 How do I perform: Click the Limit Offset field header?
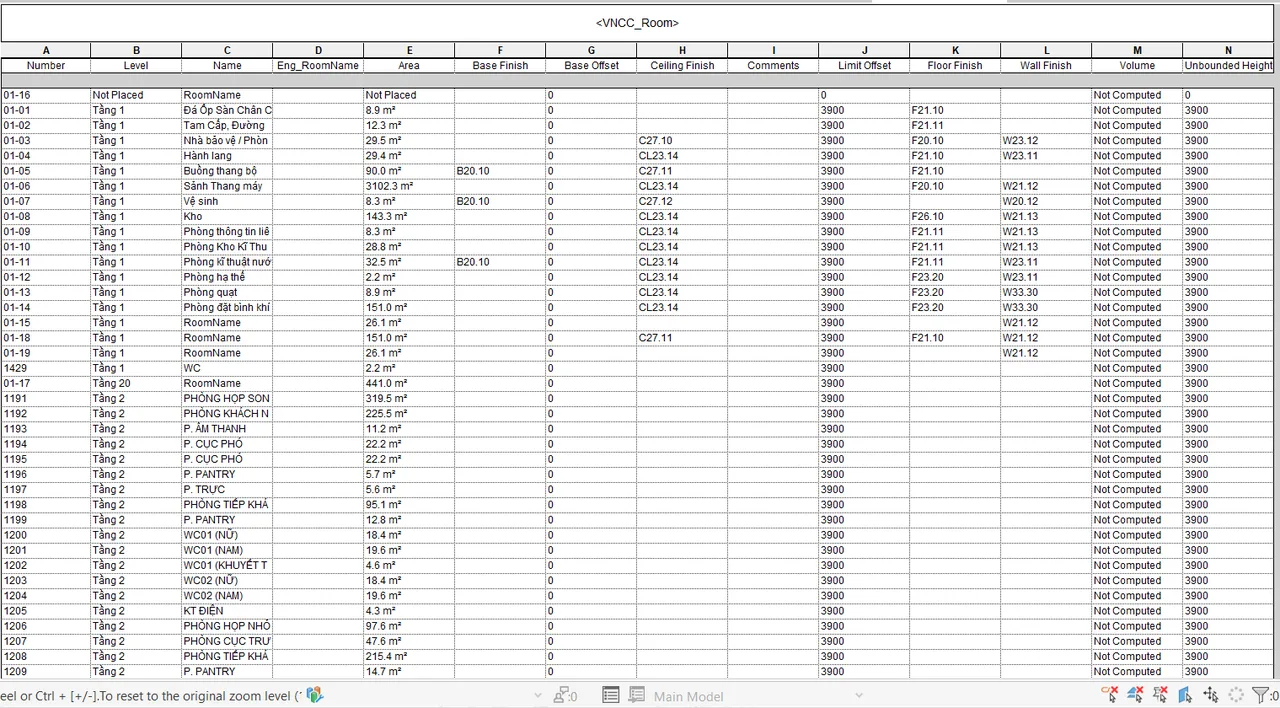864,65
